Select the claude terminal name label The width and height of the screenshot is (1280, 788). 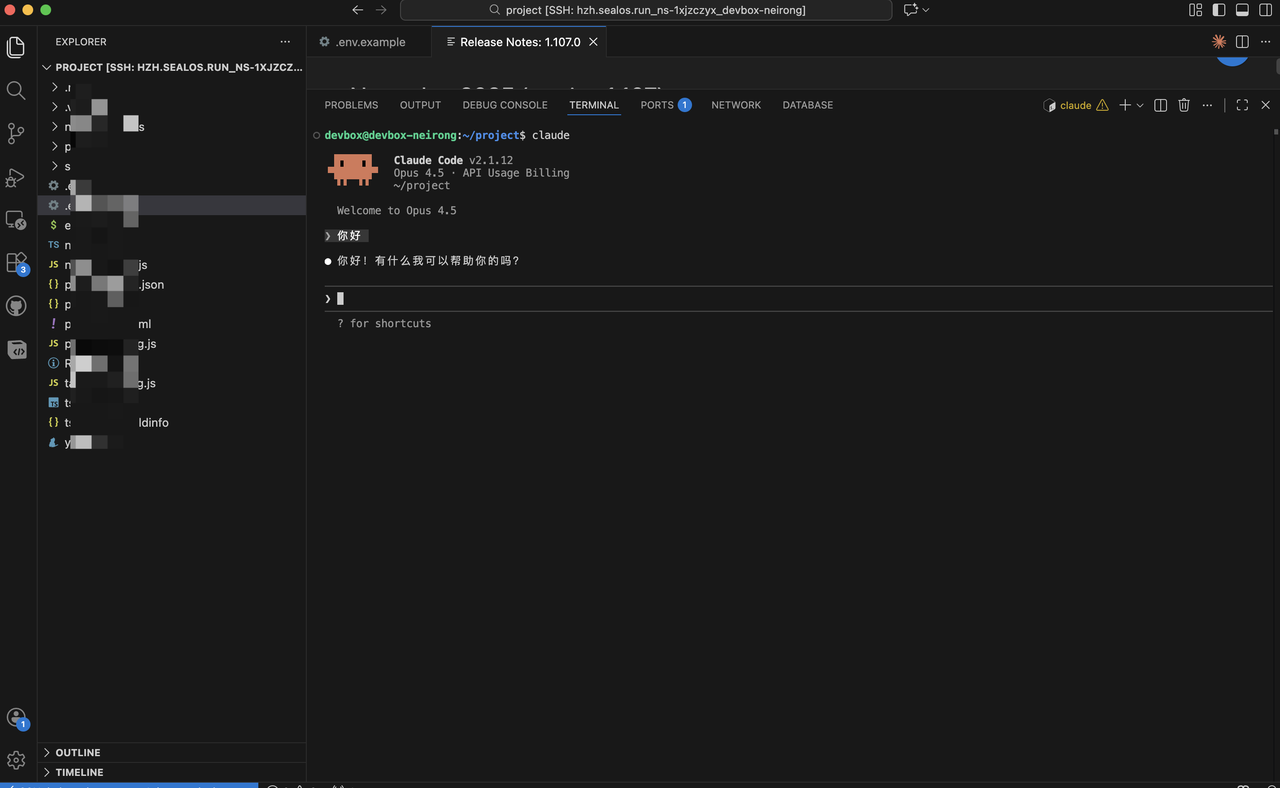tap(1075, 105)
